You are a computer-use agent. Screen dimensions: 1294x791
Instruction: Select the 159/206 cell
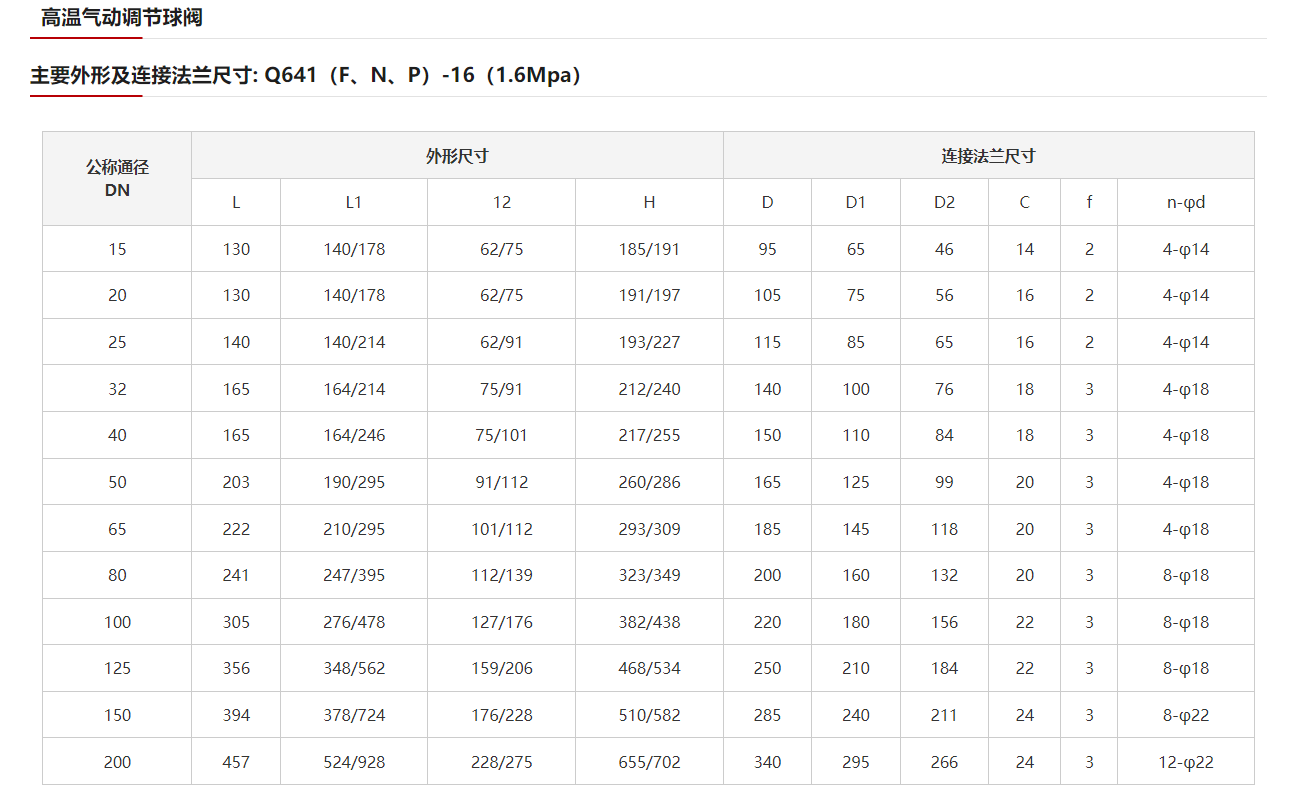[x=502, y=668]
